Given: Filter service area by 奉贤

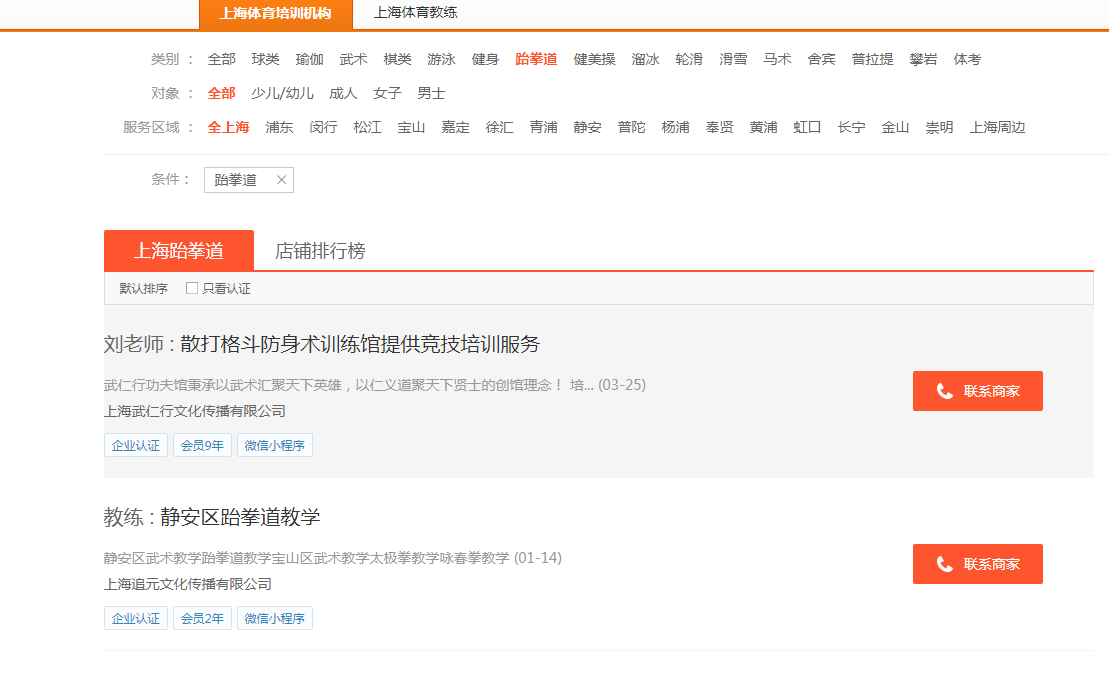Looking at the screenshot, I should coord(719,127).
